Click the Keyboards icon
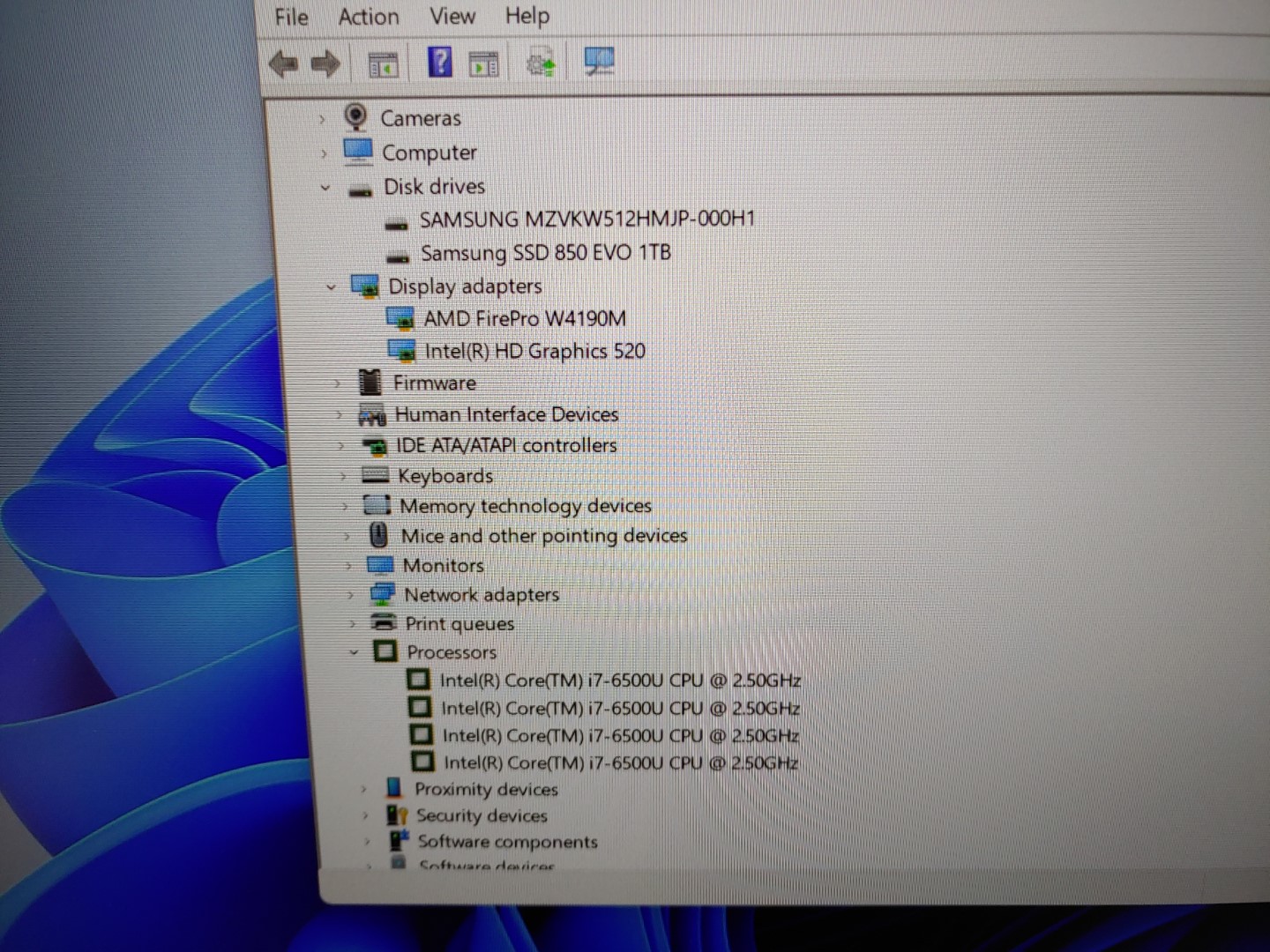The width and height of the screenshot is (1270, 952). (376, 475)
